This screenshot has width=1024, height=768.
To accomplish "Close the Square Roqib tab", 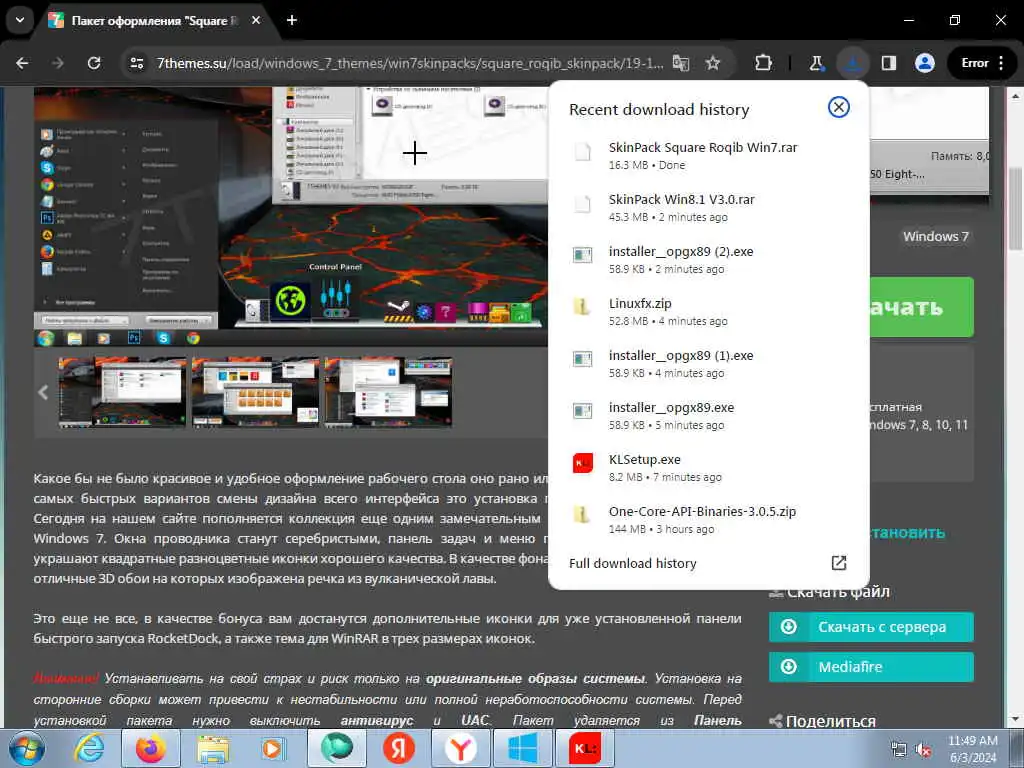I will [x=256, y=20].
